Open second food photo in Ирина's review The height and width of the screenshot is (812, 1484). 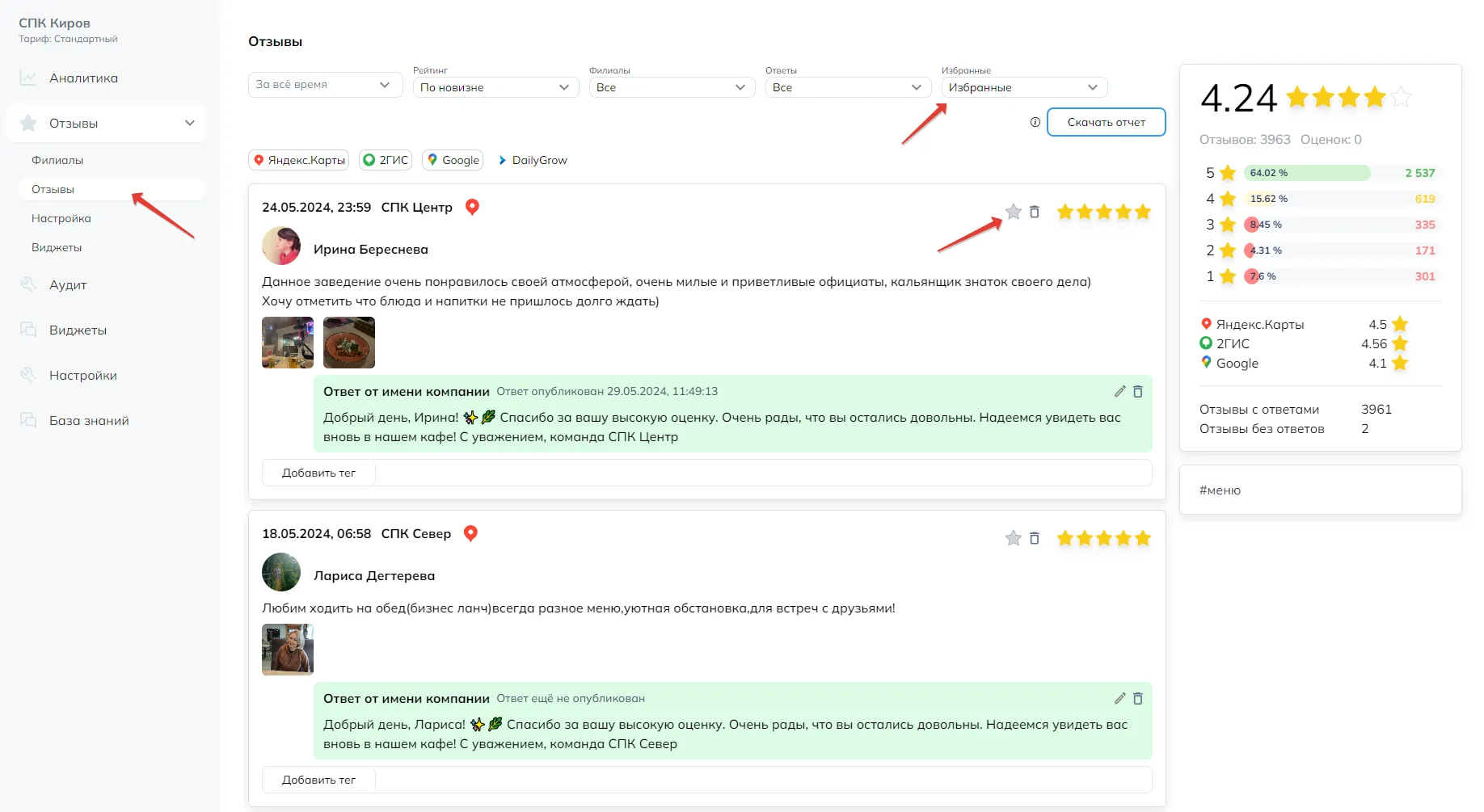(349, 343)
